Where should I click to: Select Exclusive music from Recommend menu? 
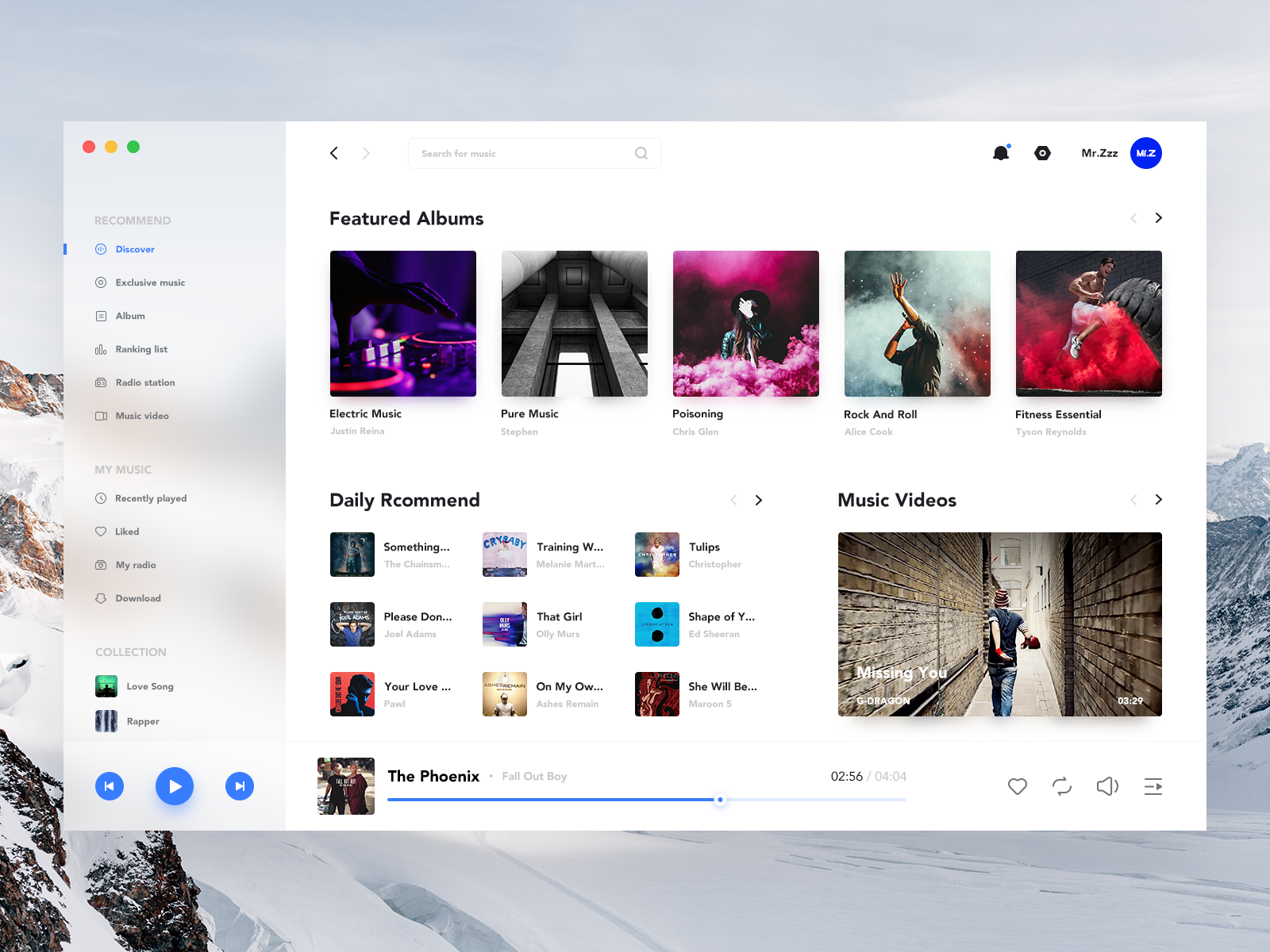[x=149, y=282]
